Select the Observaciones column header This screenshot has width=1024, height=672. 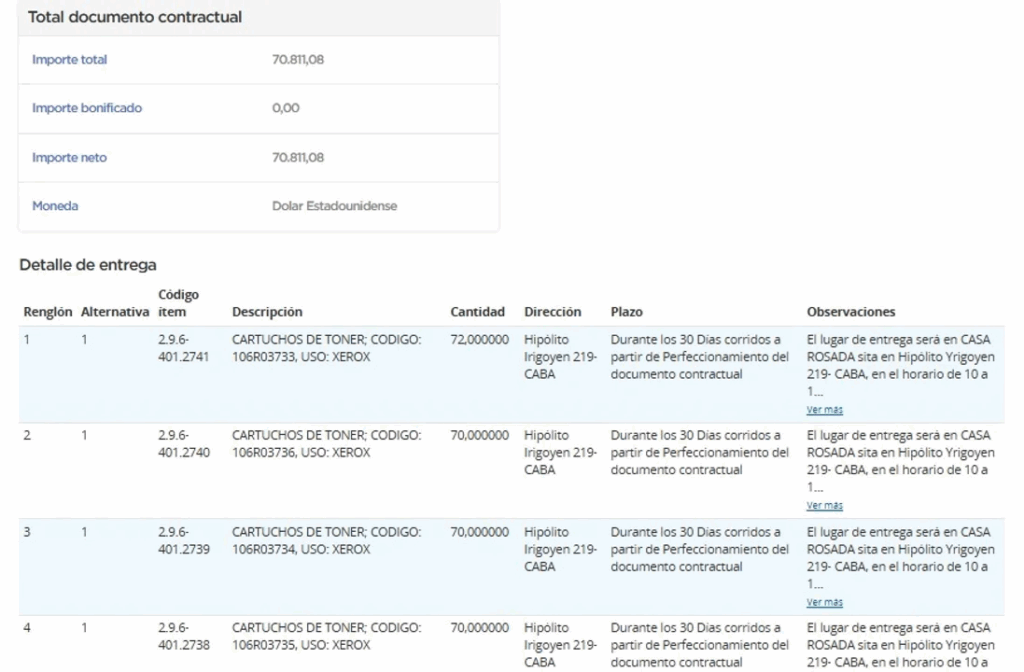click(851, 312)
